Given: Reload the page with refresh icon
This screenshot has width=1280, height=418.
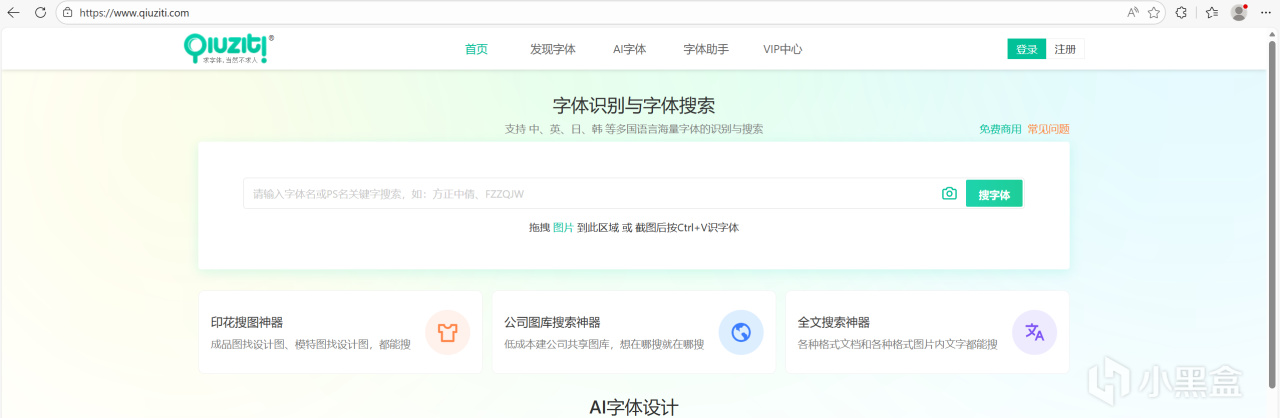Looking at the screenshot, I should (x=41, y=13).
